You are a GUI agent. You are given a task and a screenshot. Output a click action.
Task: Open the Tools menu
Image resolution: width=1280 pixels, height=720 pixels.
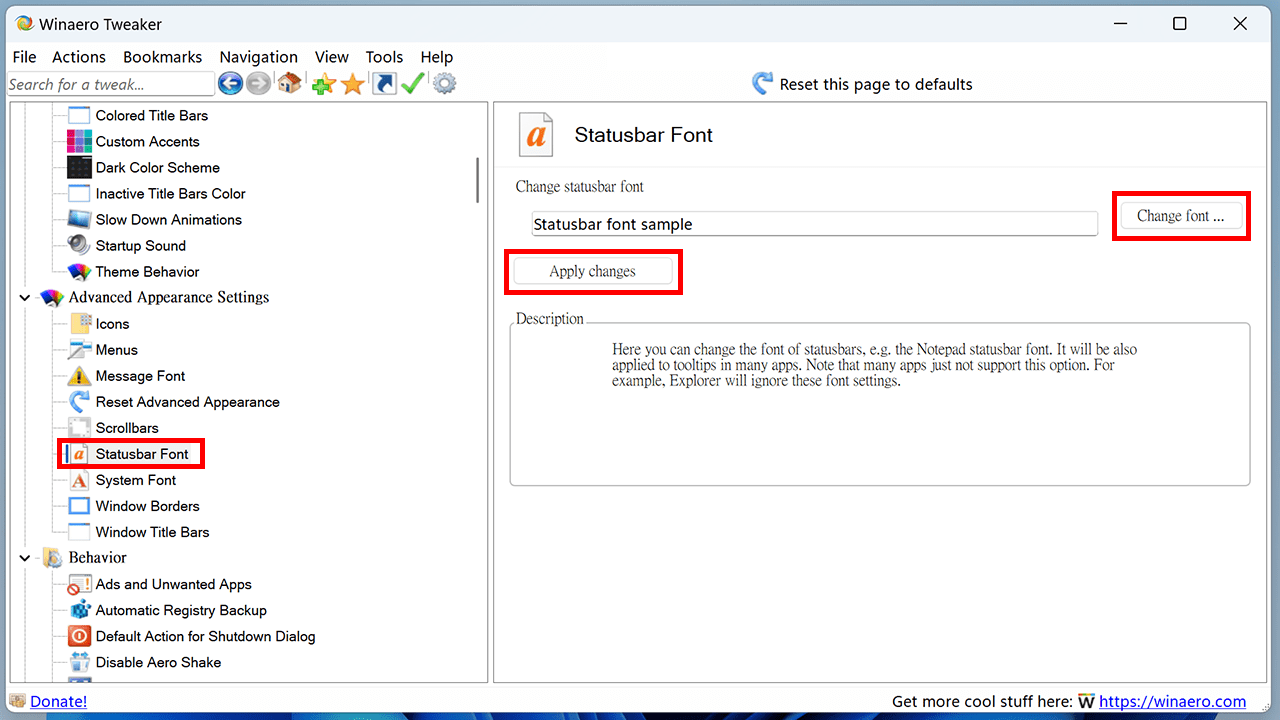click(x=384, y=57)
